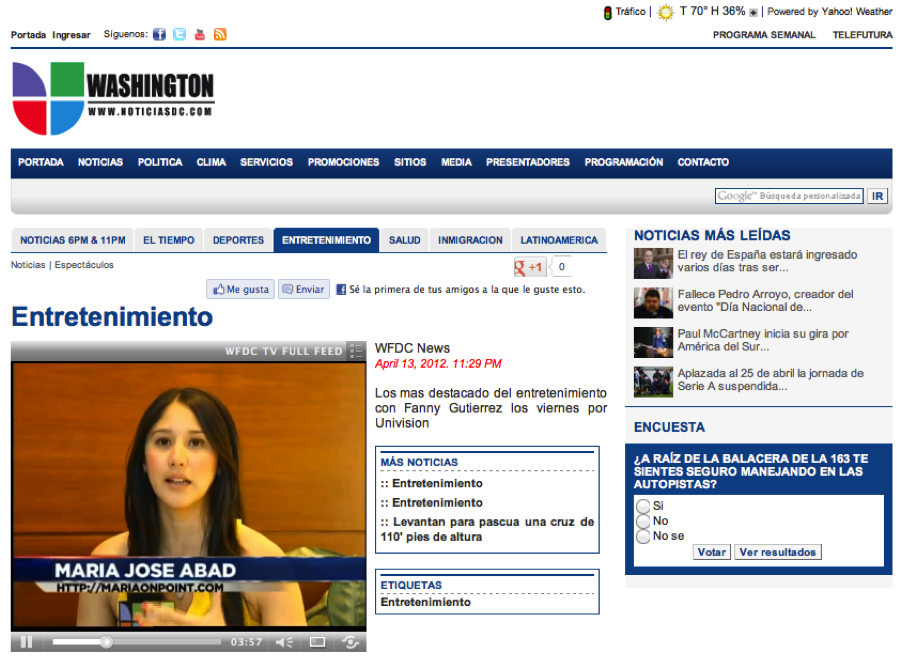This screenshot has height=659, width=902.
Task: Open the SERVICIOS menu
Action: tap(266, 162)
